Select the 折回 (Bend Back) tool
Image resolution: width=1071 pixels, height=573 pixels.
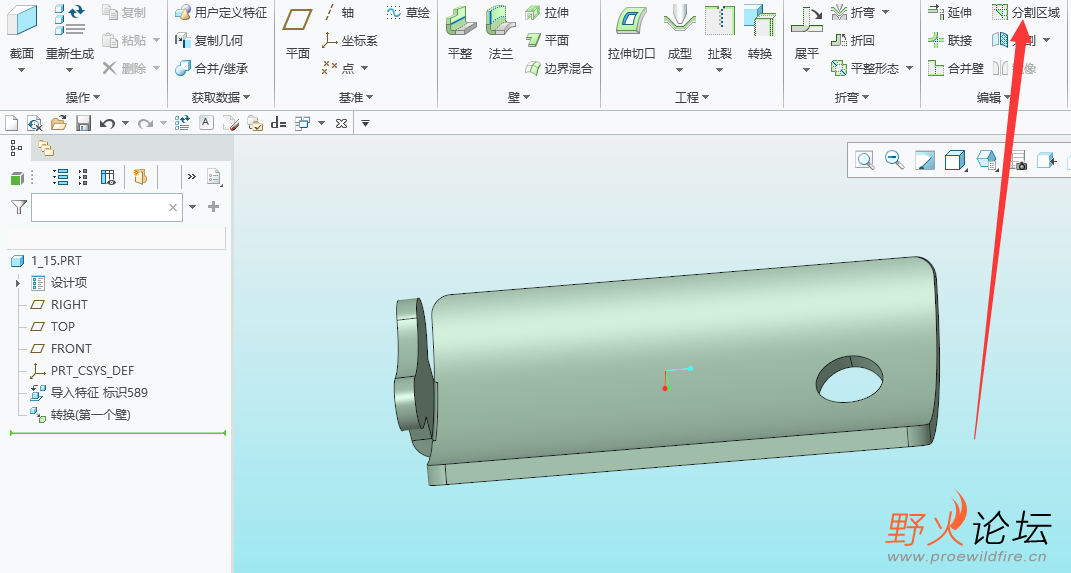point(853,40)
